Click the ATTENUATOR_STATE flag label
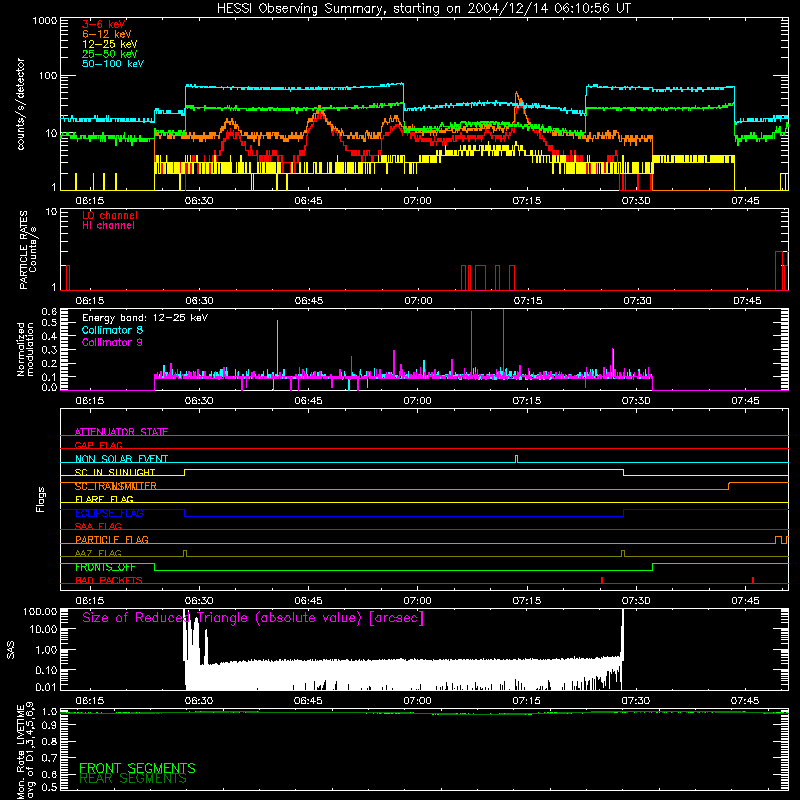The image size is (800, 800). (121, 432)
